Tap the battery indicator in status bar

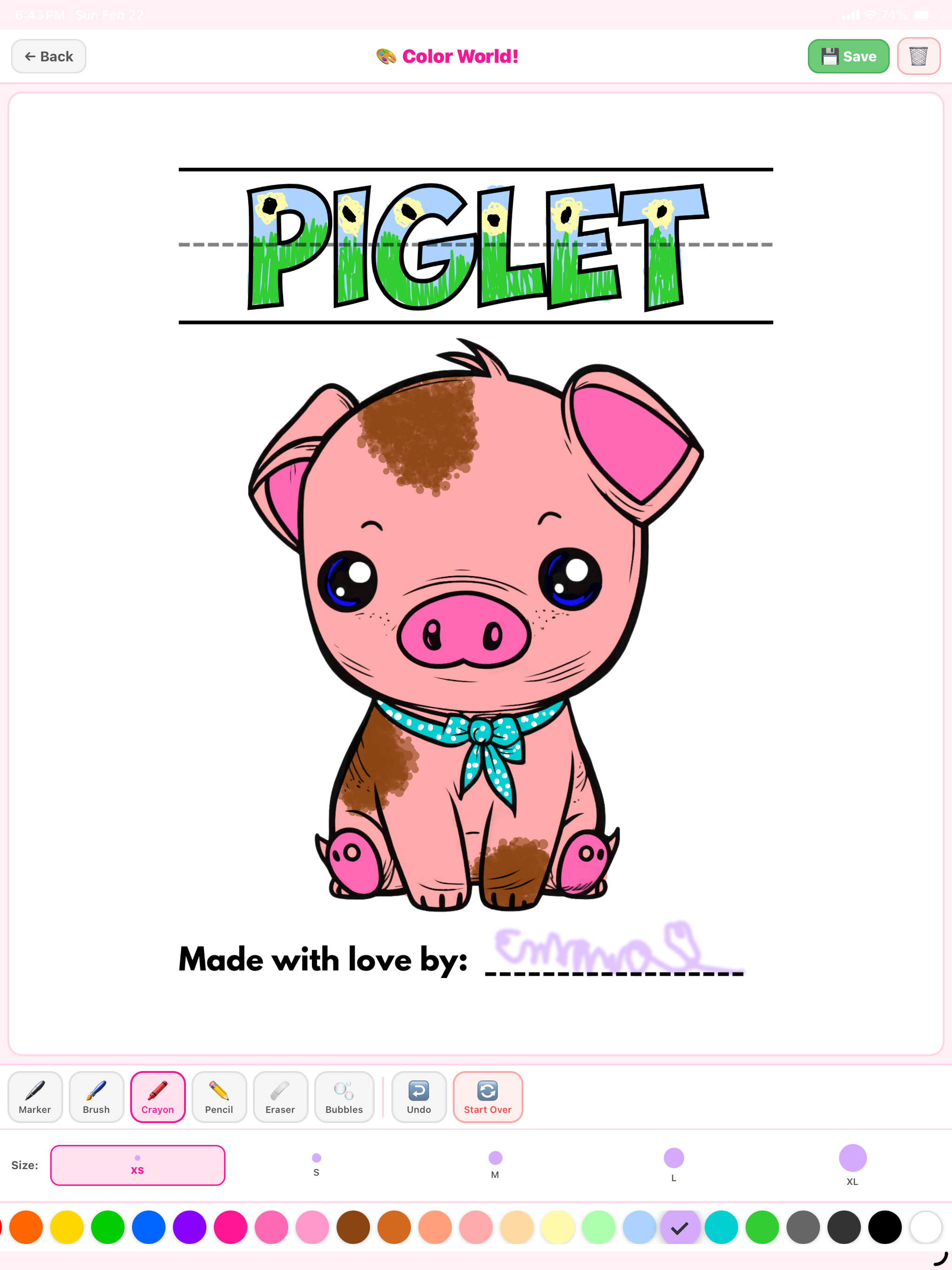pyautogui.click(x=925, y=15)
